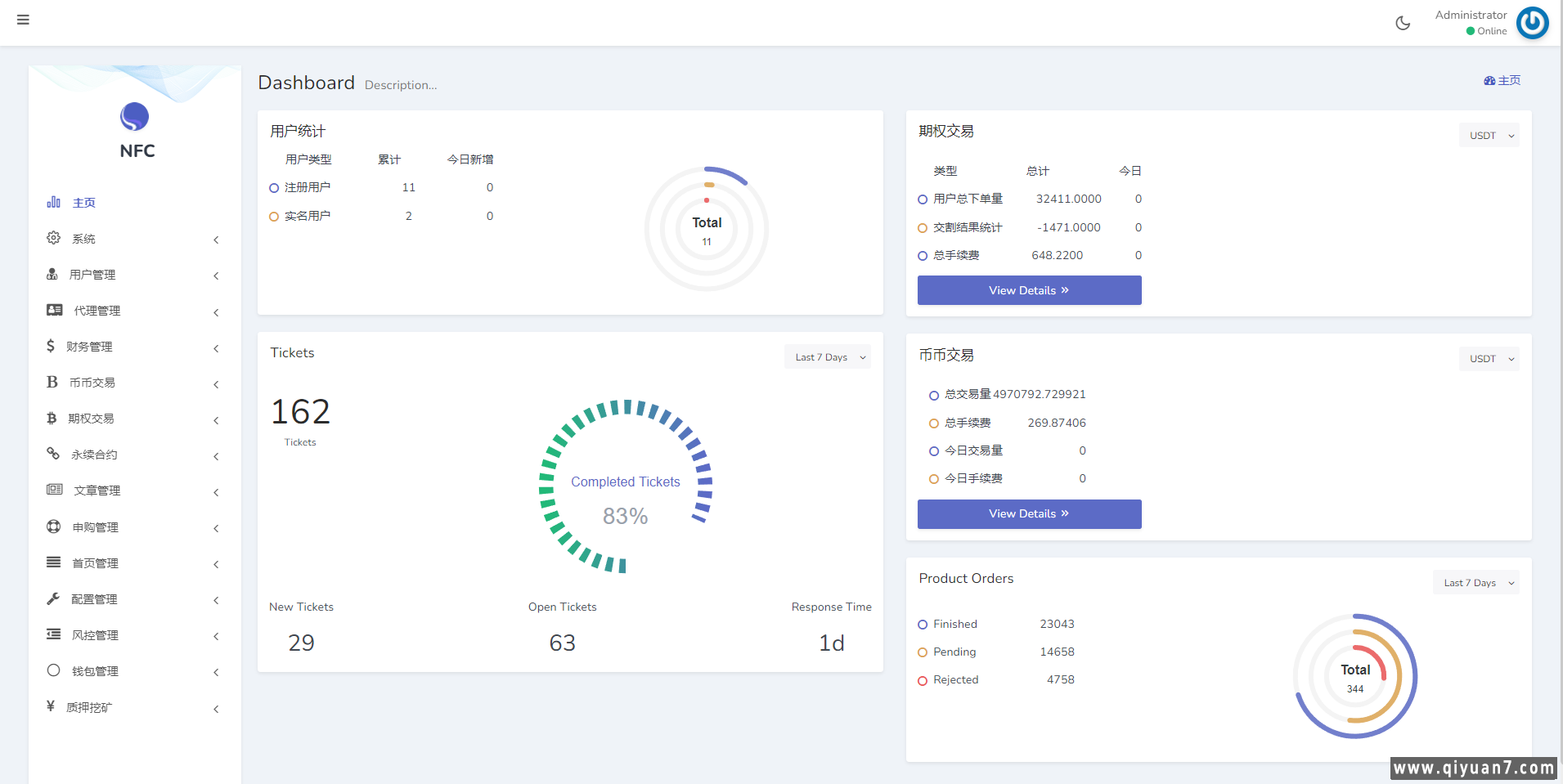Toggle the 注册用户 legend marker

tap(274, 188)
